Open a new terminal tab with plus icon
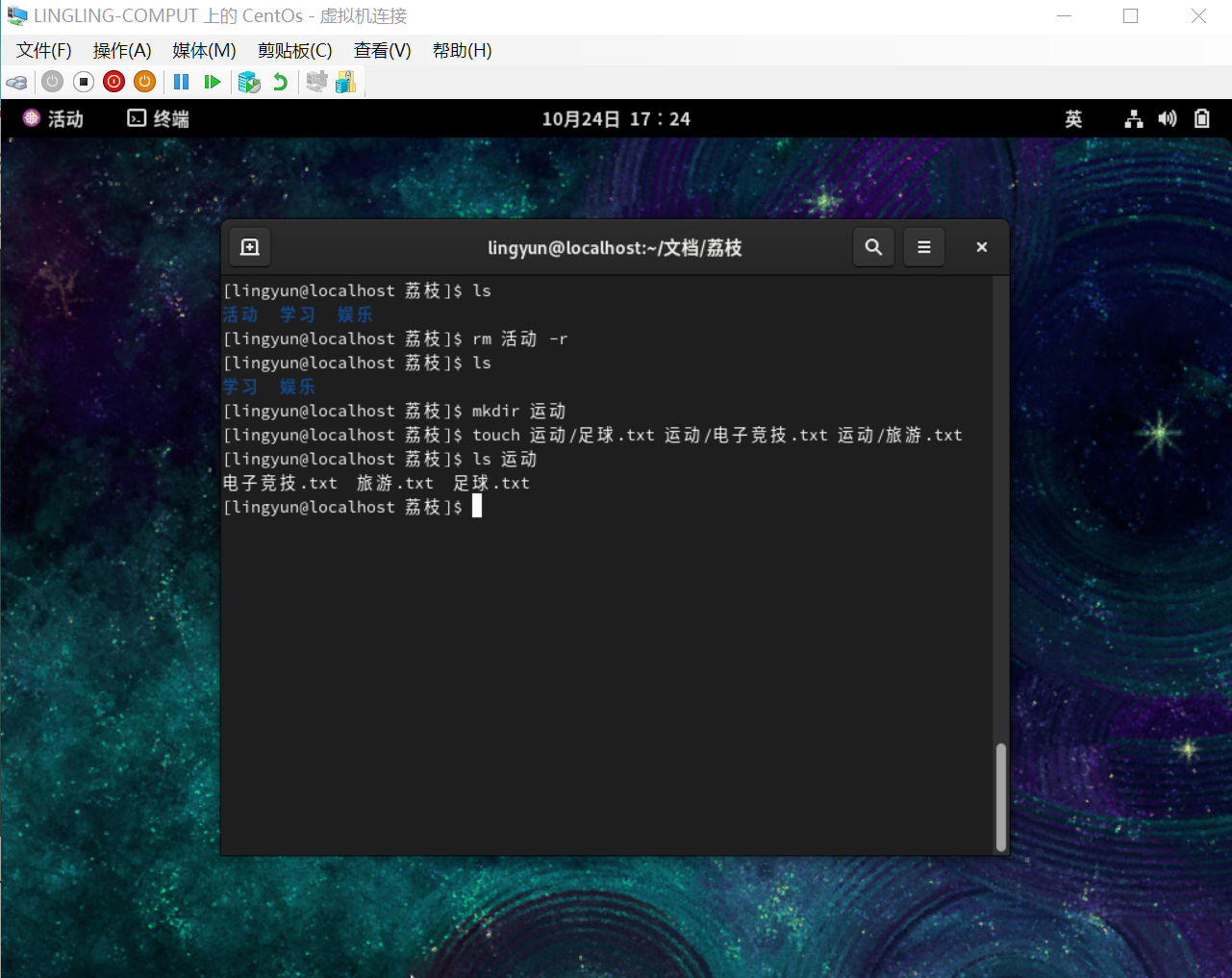 [250, 247]
